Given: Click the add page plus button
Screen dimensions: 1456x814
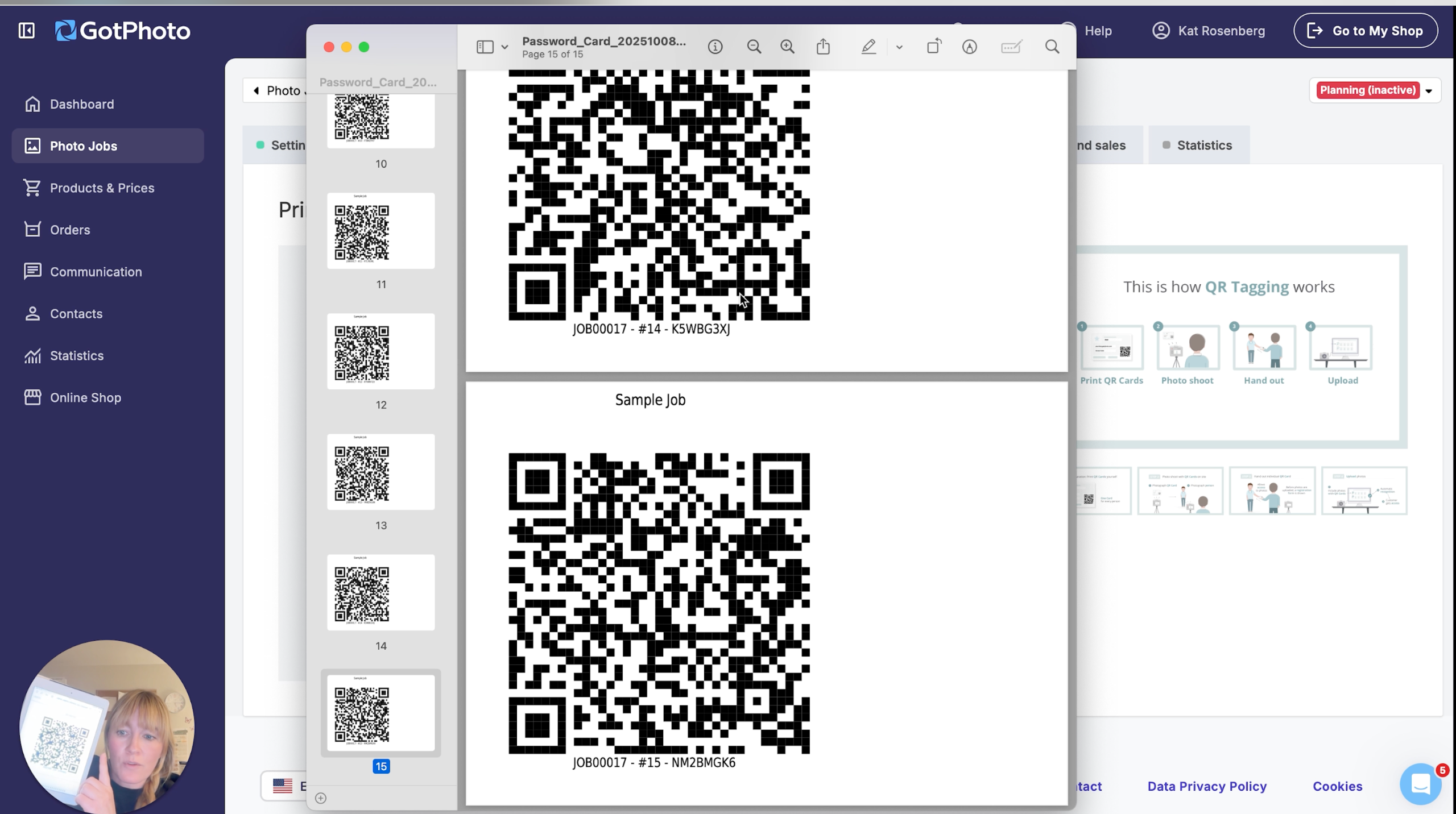Looking at the screenshot, I should pos(321,798).
